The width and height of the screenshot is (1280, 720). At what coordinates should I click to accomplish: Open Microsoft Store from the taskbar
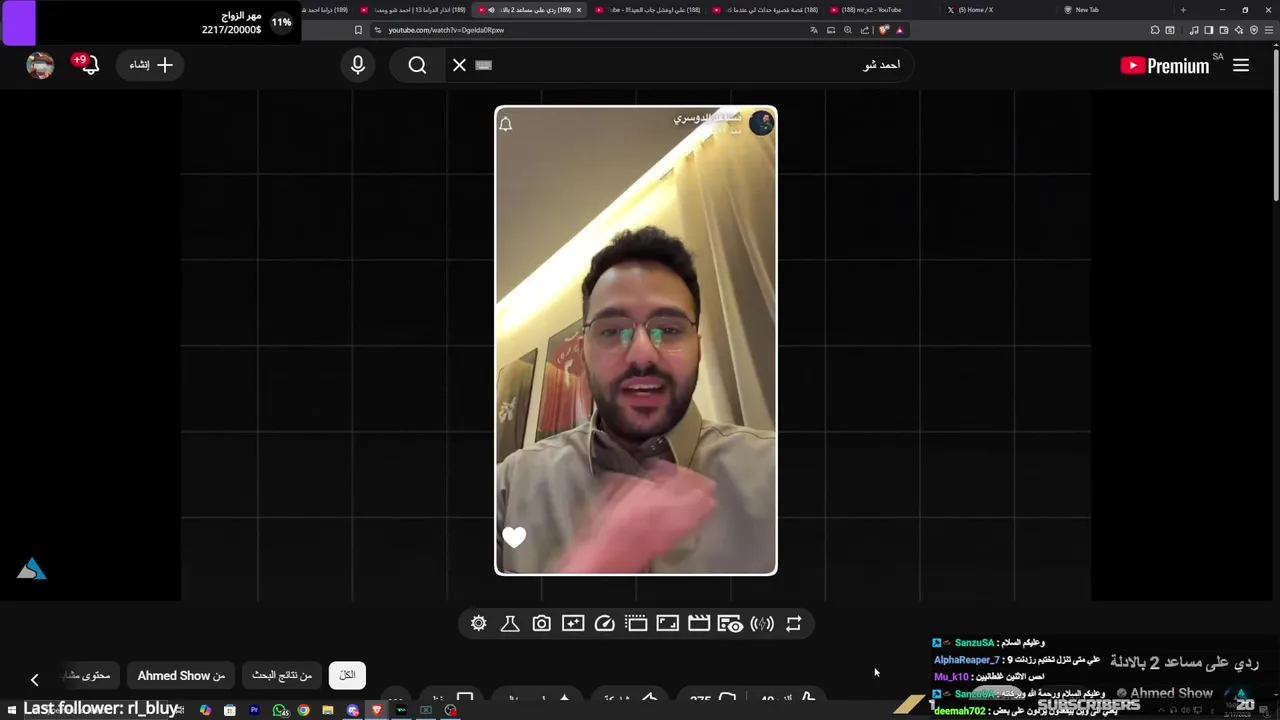pos(230,710)
